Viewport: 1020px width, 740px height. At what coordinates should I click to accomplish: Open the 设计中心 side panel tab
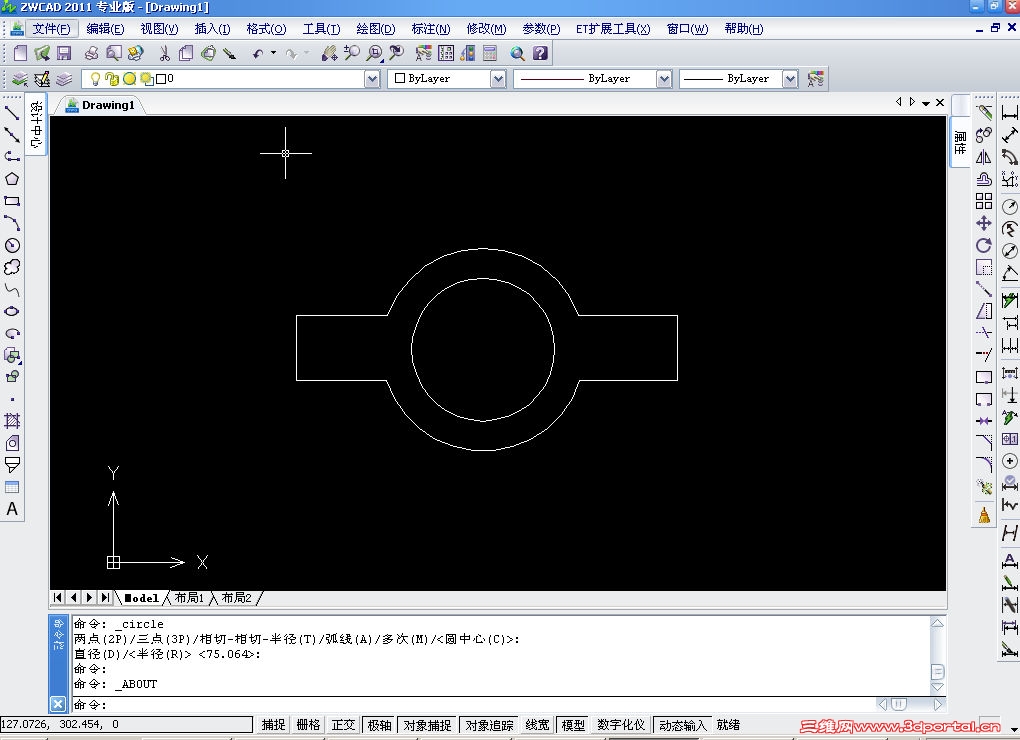coord(36,124)
